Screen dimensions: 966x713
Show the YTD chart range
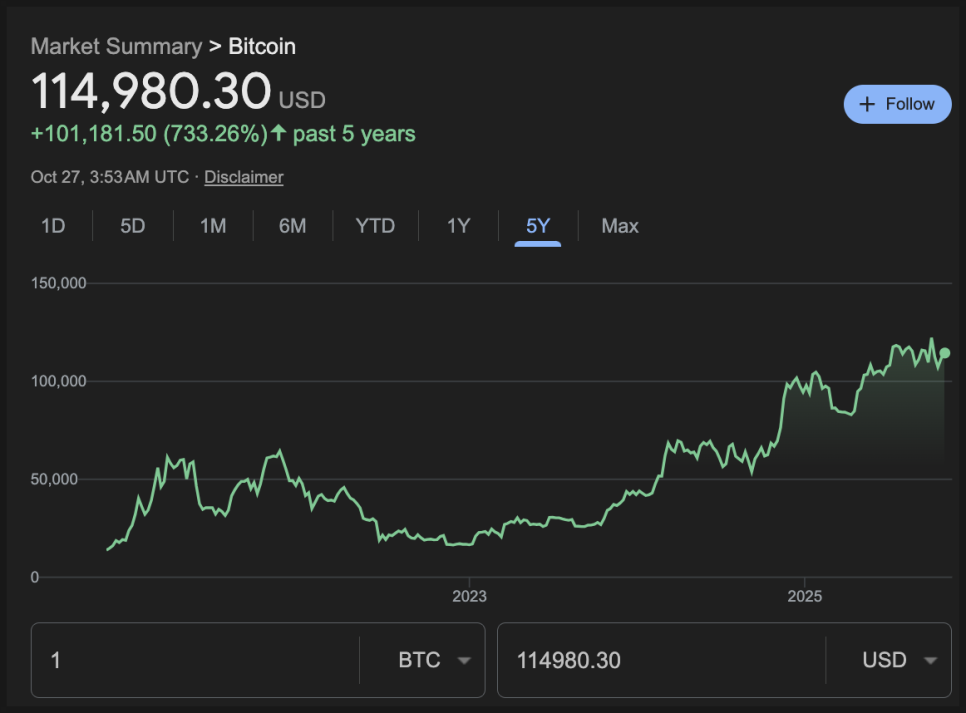pyautogui.click(x=375, y=226)
